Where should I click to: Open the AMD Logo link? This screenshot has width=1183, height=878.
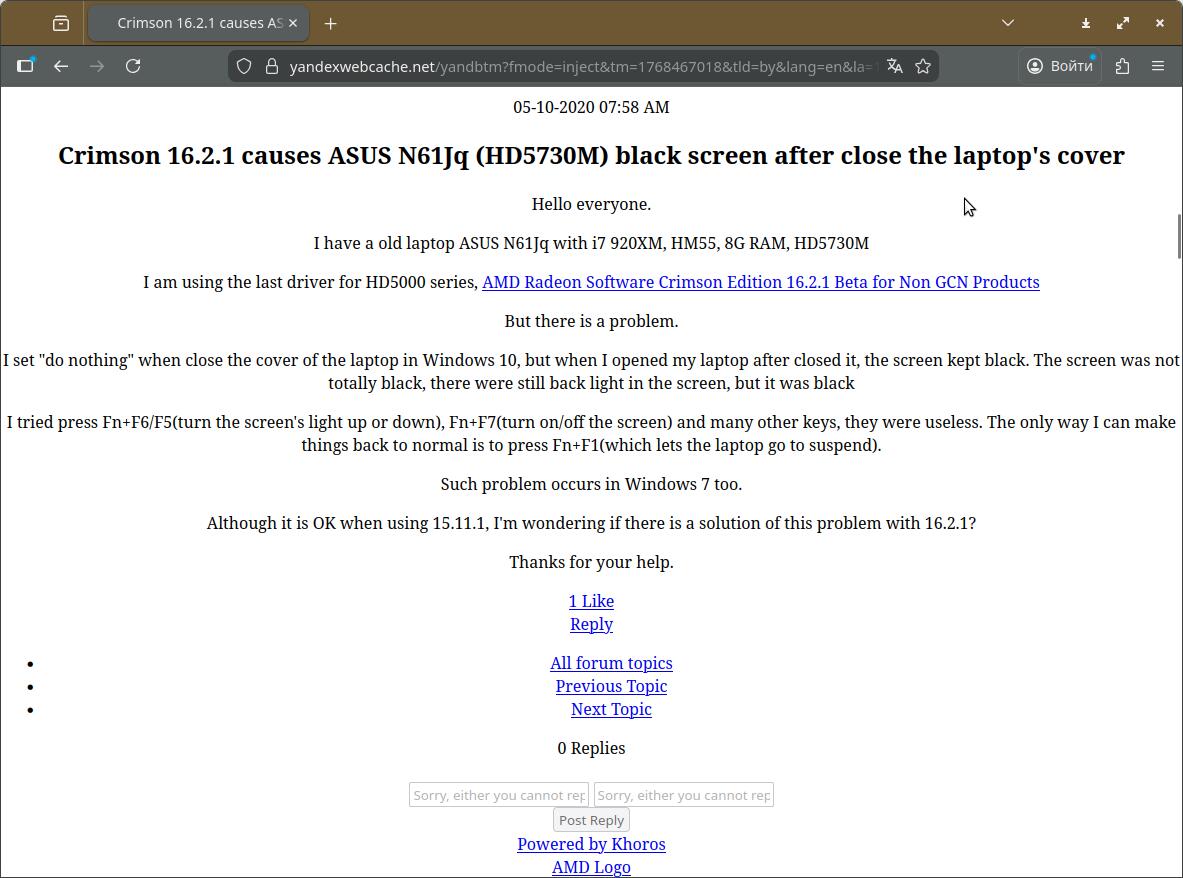pyautogui.click(x=592, y=867)
